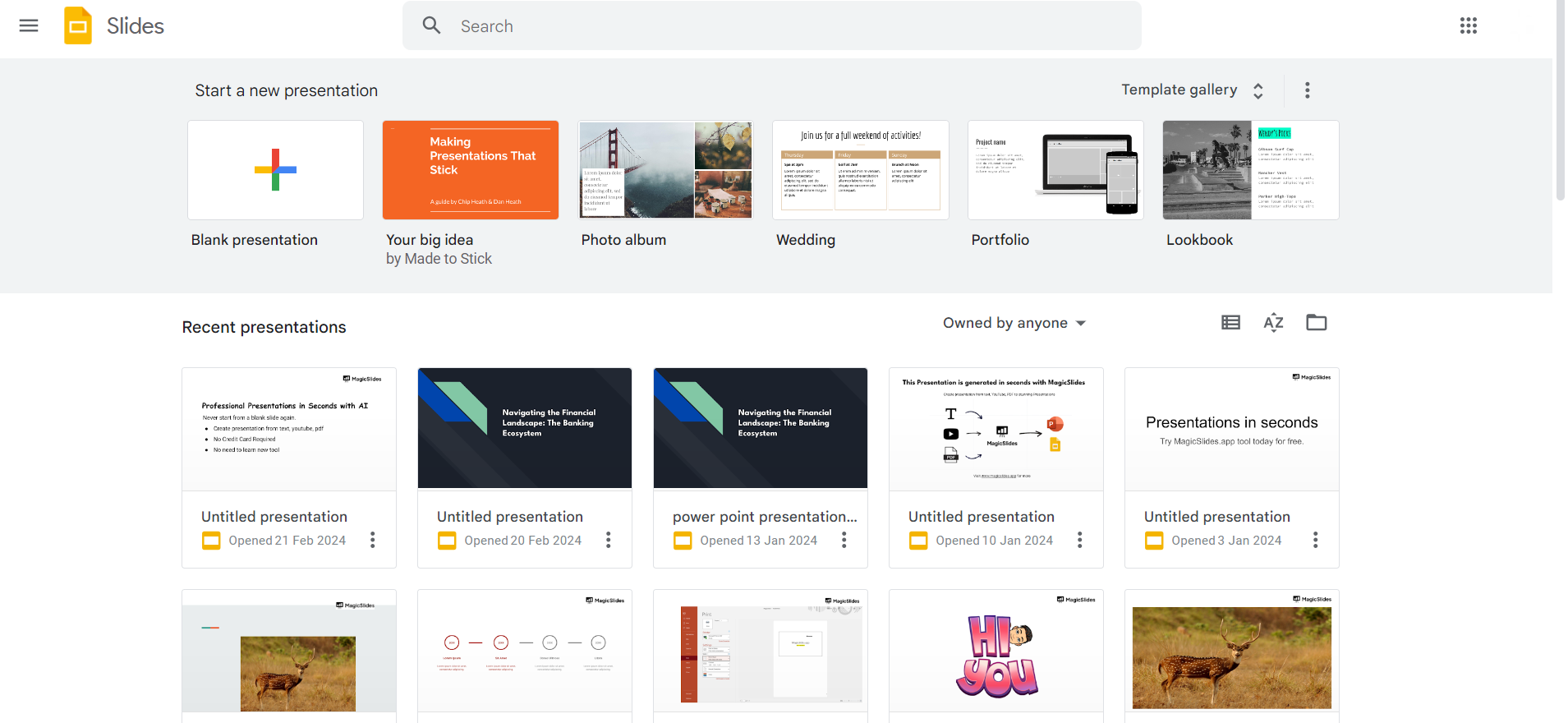This screenshot has width=1568, height=723.
Task: Open the Owned by anyone filter
Action: 1014,323
